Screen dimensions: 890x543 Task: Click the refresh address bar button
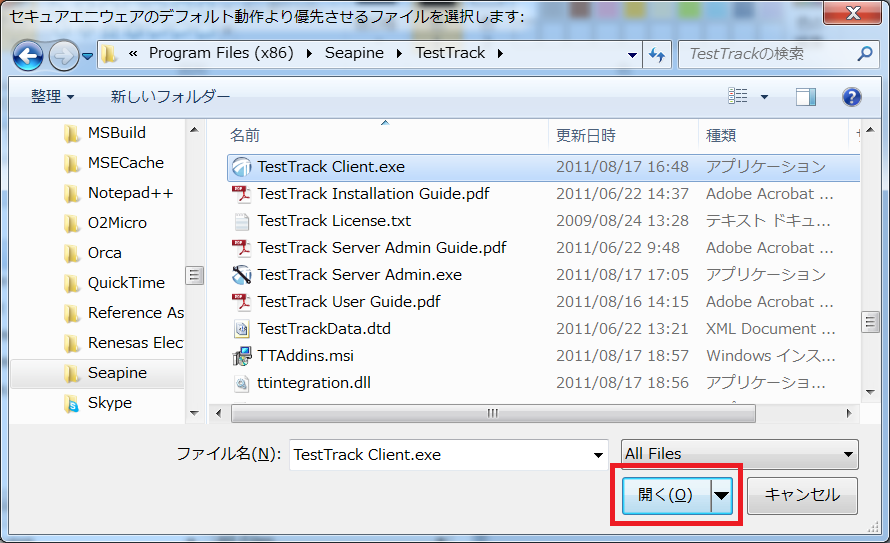[x=657, y=54]
